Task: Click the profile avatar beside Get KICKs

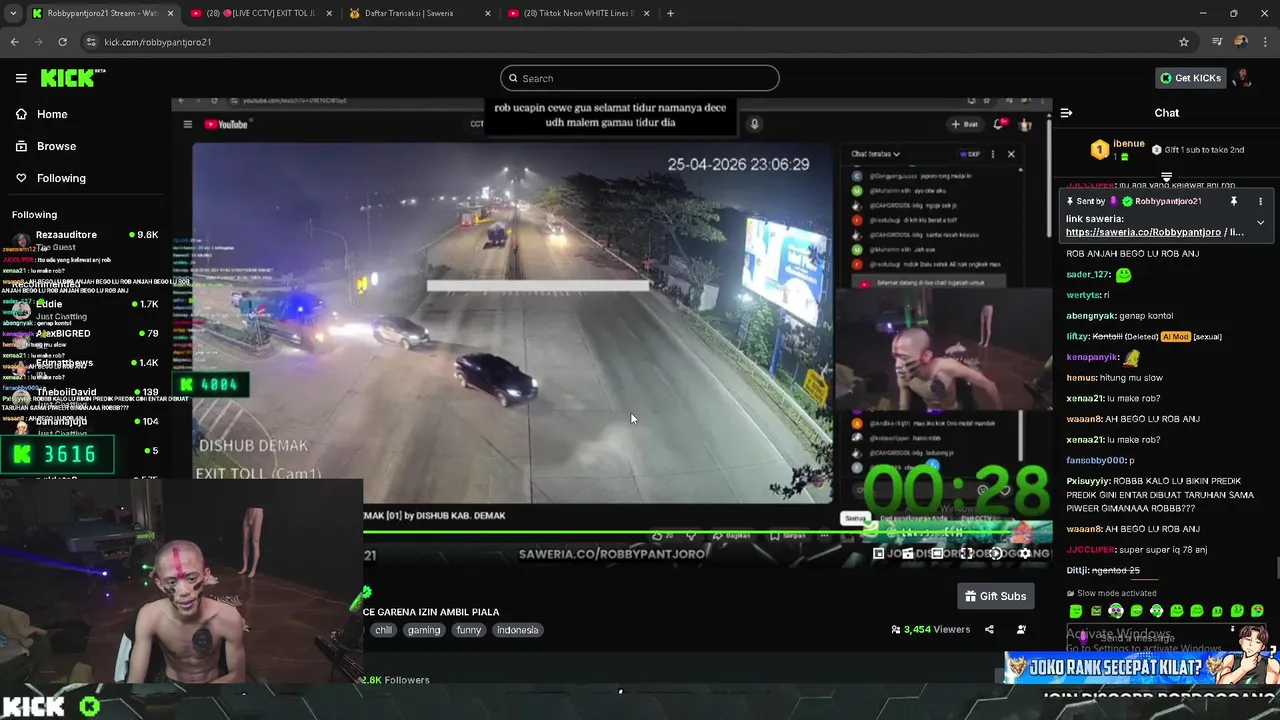Action: coord(1242,78)
